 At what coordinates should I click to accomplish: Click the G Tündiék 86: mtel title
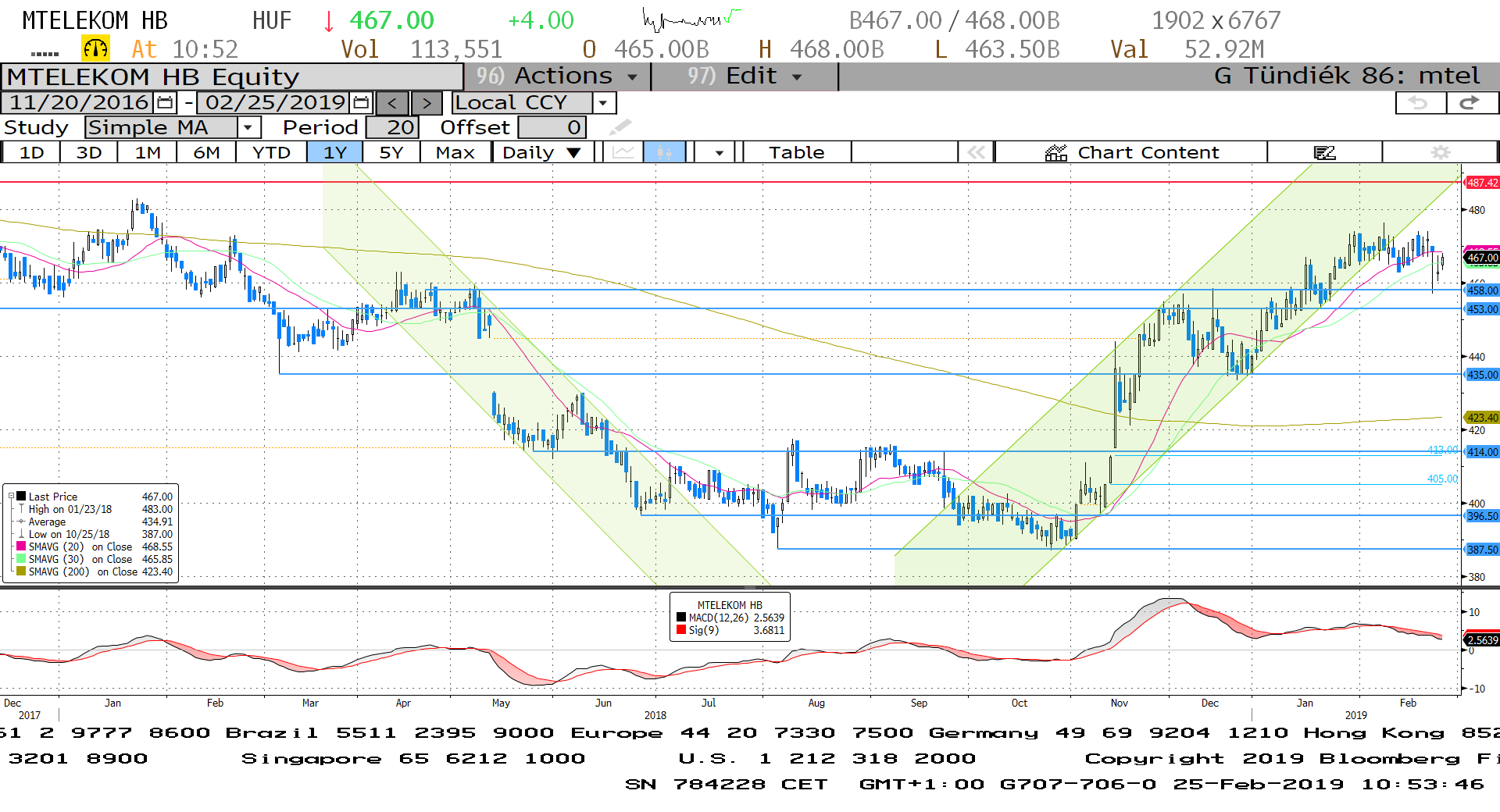coord(1347,77)
